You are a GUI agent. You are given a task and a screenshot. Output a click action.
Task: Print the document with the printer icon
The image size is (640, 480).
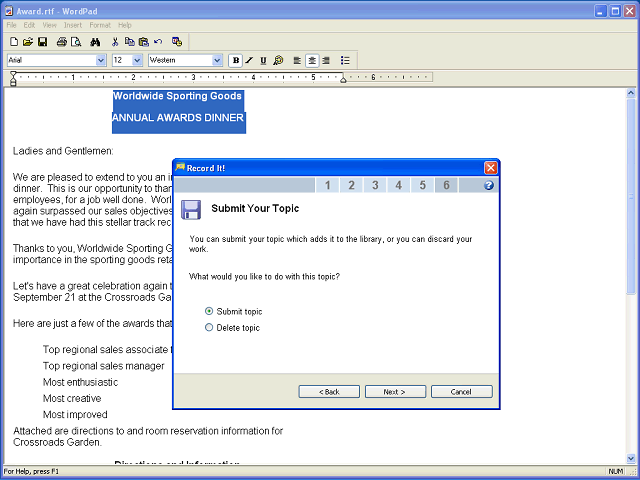(x=62, y=42)
